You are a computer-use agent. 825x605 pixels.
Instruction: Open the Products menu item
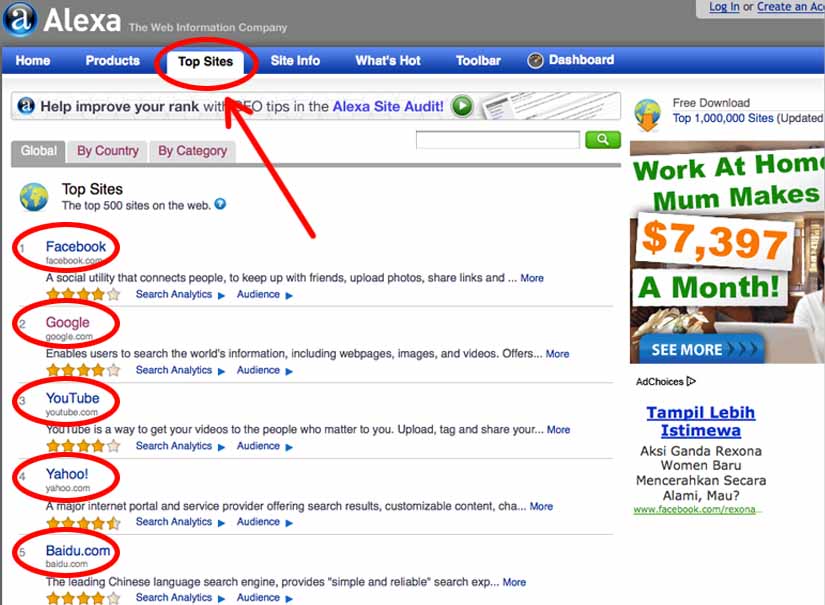pyautogui.click(x=113, y=60)
